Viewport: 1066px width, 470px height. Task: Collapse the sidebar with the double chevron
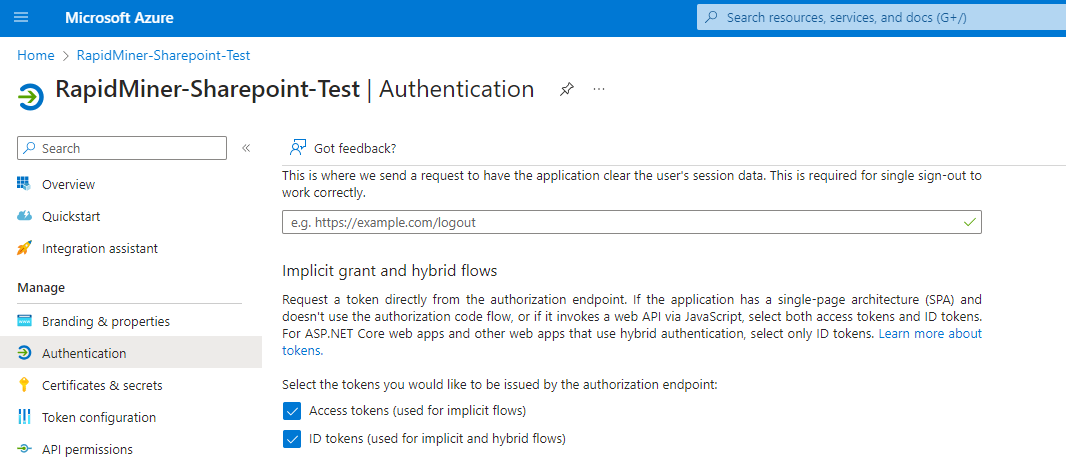pos(246,148)
